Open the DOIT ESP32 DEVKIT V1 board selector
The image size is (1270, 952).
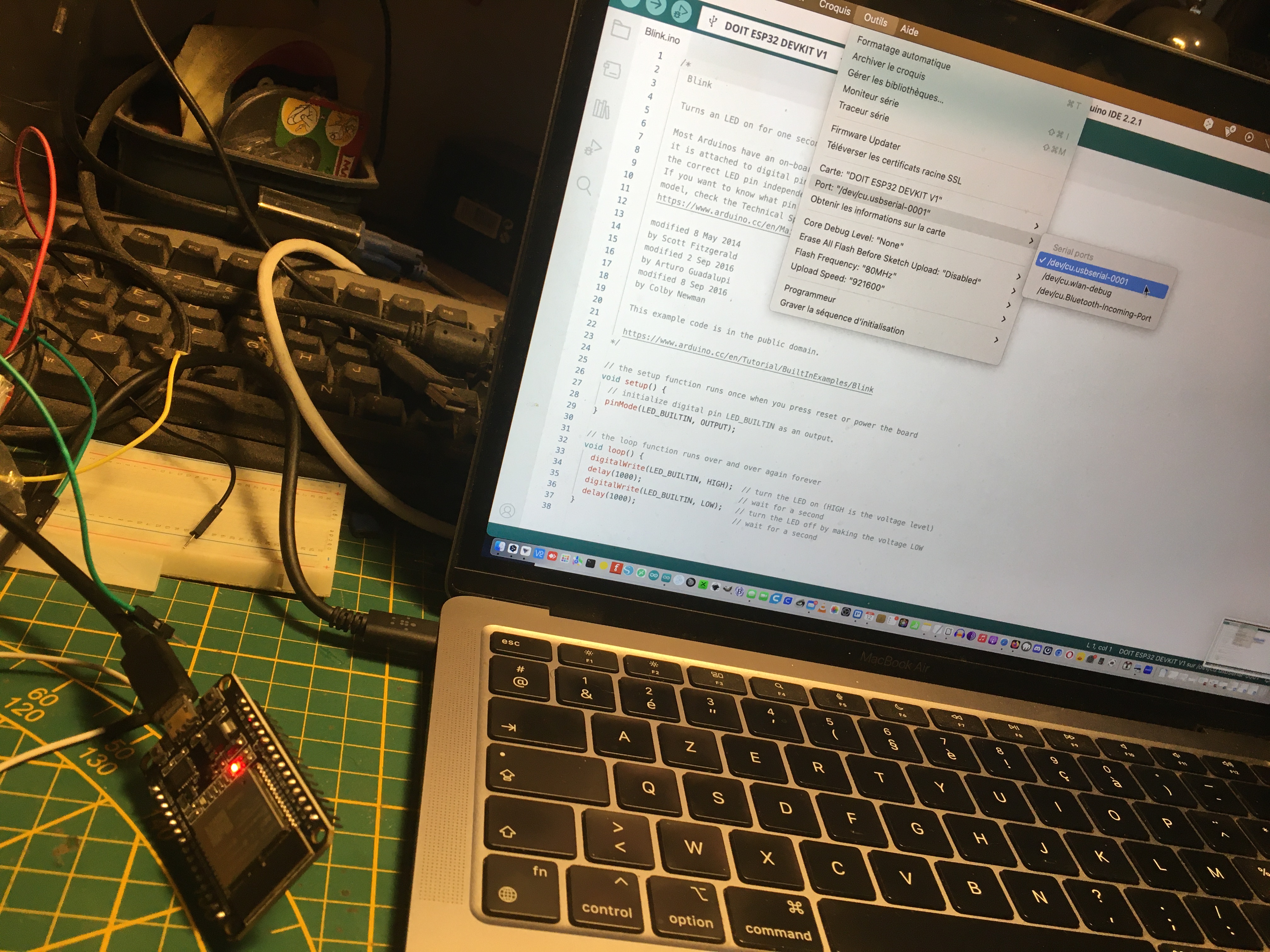775,41
